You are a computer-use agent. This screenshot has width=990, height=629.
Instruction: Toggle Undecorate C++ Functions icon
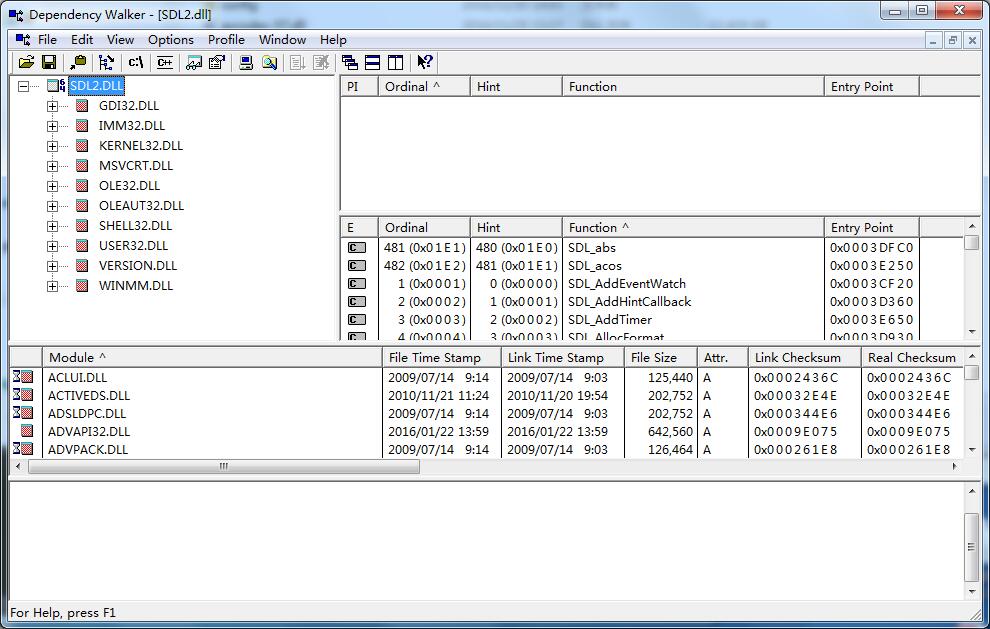tap(165, 62)
